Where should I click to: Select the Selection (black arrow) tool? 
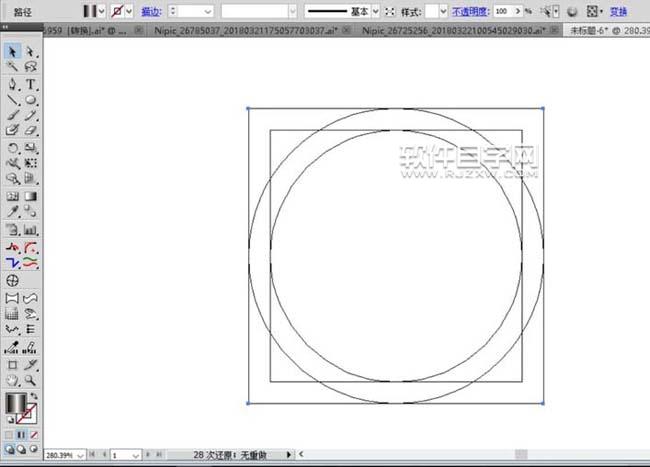[12, 51]
